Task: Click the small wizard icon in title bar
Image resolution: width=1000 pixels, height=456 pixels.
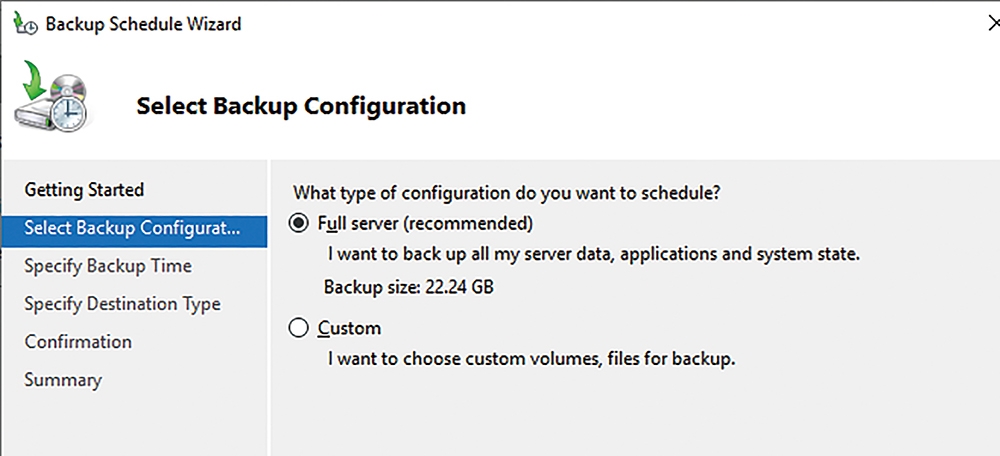Action: click(25, 24)
